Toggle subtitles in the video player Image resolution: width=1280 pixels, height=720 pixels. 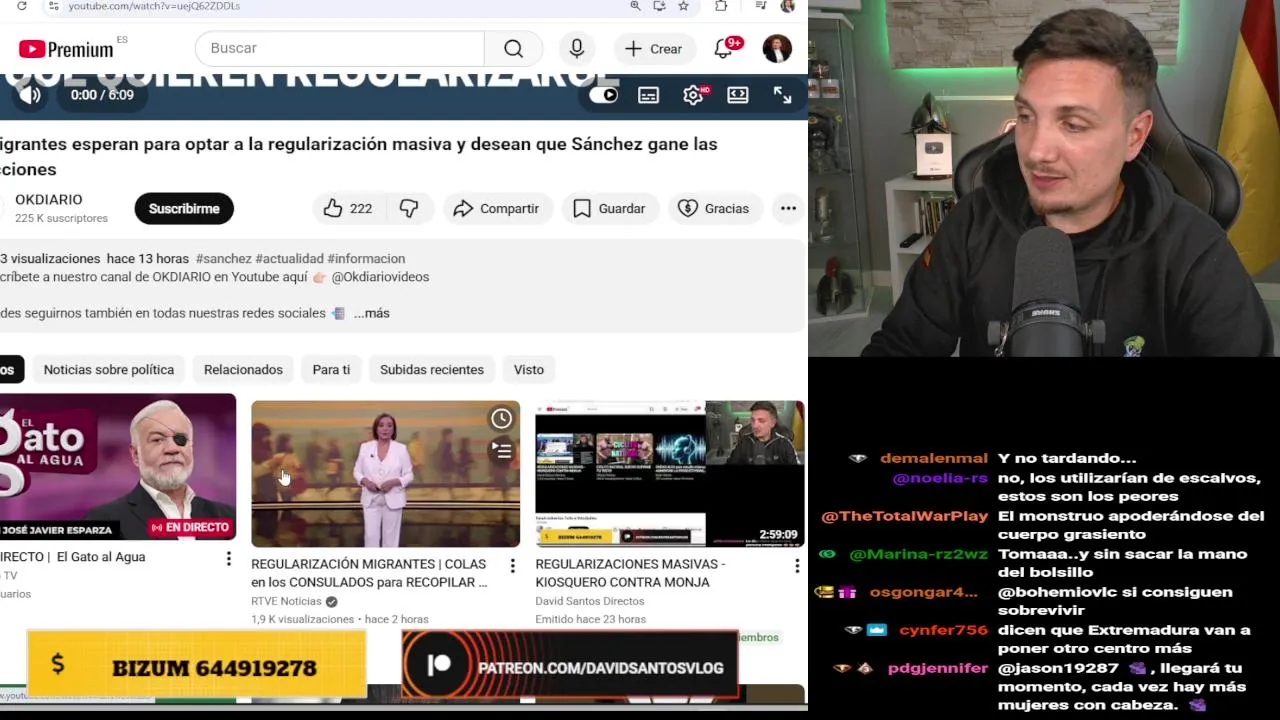click(648, 95)
